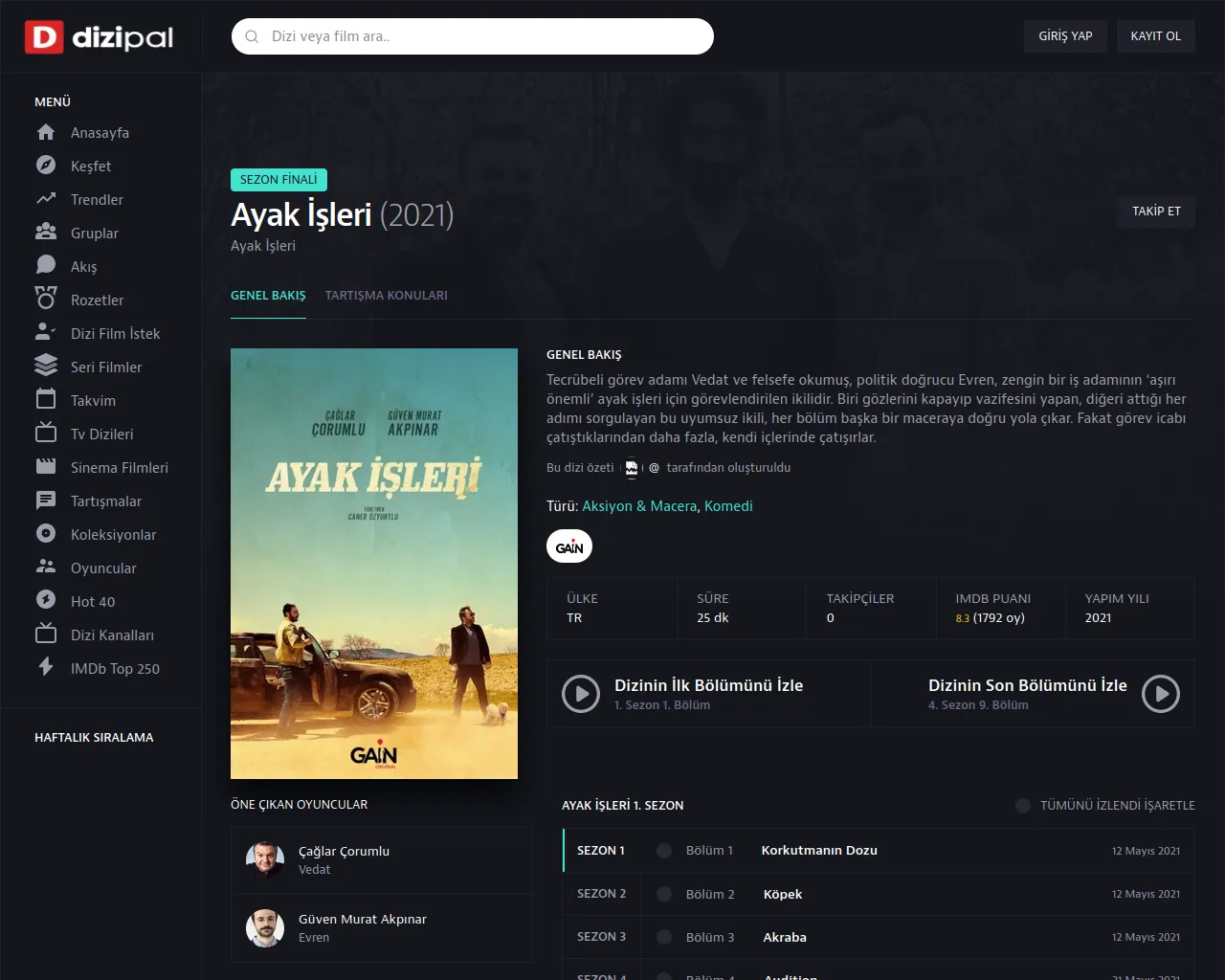The width and height of the screenshot is (1225, 980).
Task: Click the Keşfet compass icon
Action: [x=46, y=166]
